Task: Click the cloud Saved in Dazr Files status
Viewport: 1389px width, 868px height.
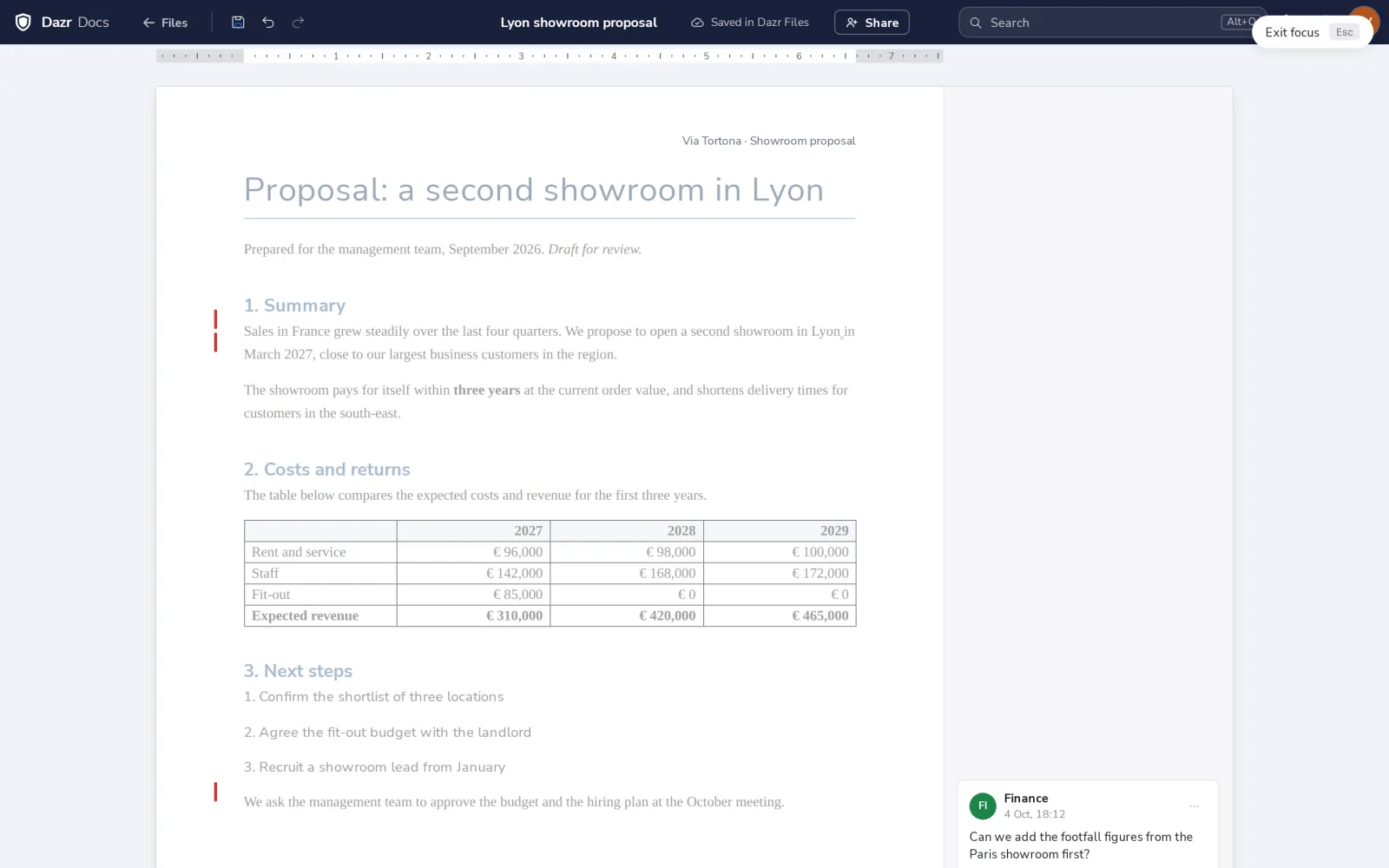Action: 750,23
